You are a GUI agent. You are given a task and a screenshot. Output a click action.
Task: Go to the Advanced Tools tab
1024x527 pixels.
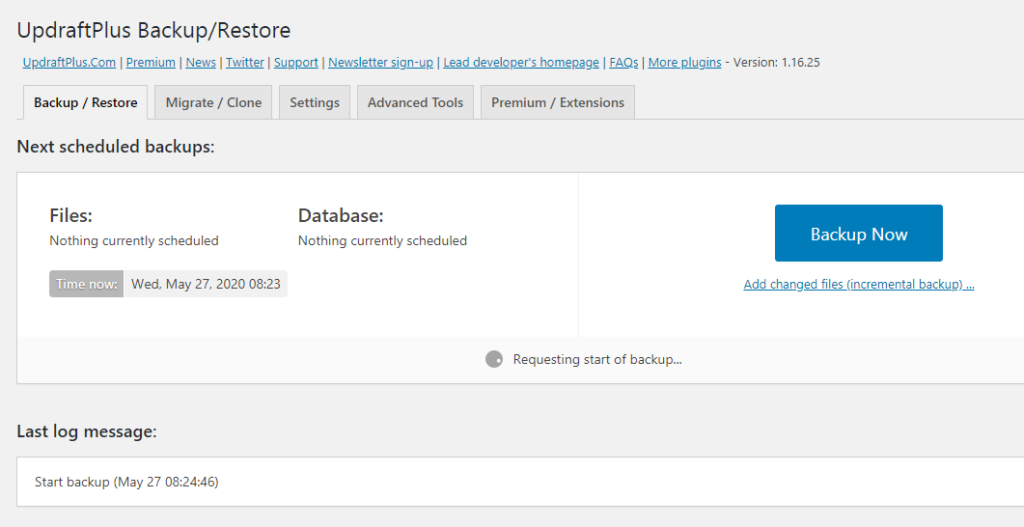click(x=415, y=103)
